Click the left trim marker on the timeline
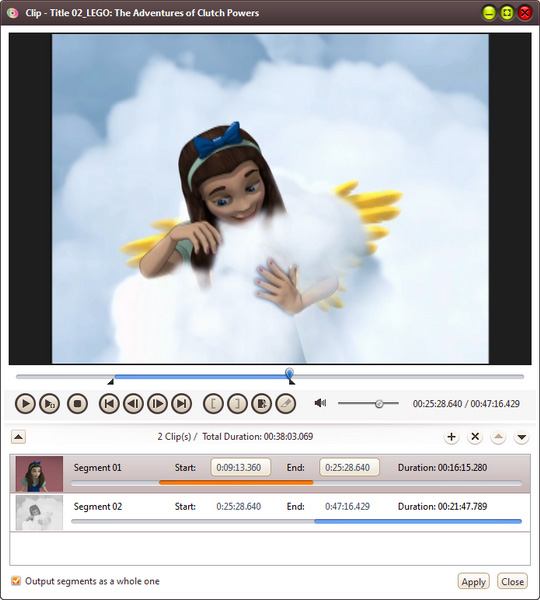Image resolution: width=540 pixels, height=600 pixels. tap(111, 382)
